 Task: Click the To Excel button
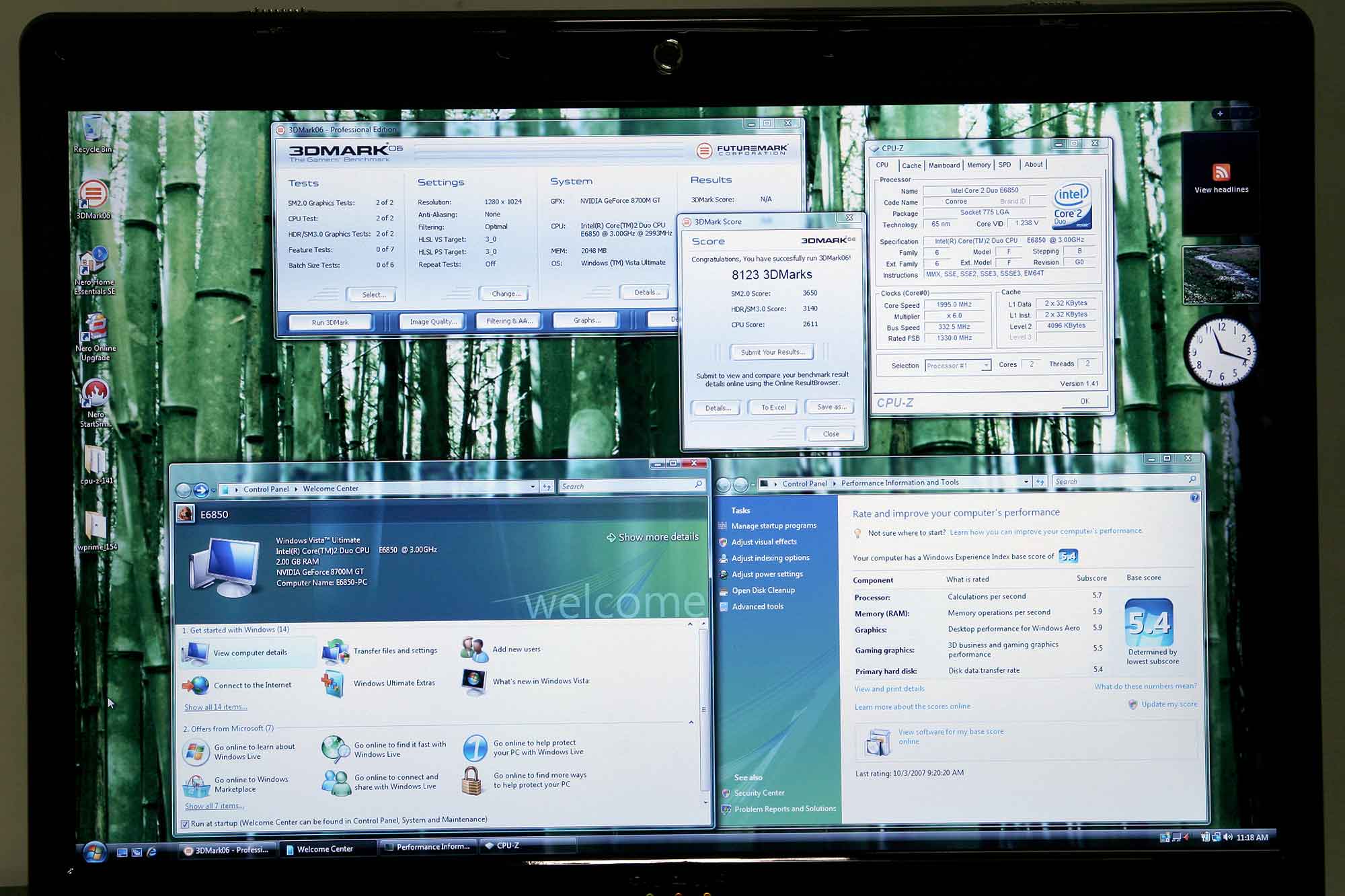773,407
